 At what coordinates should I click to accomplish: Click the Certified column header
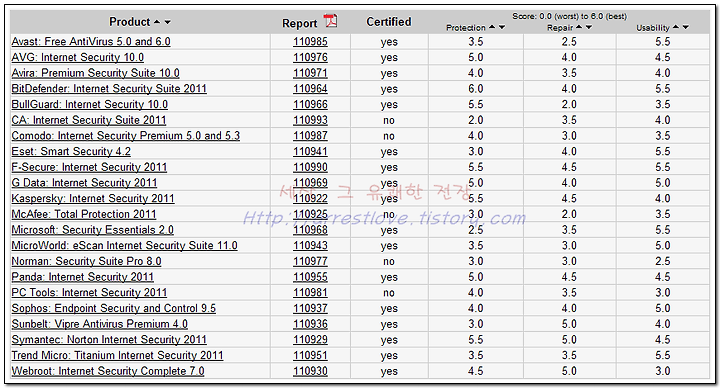[x=389, y=22]
